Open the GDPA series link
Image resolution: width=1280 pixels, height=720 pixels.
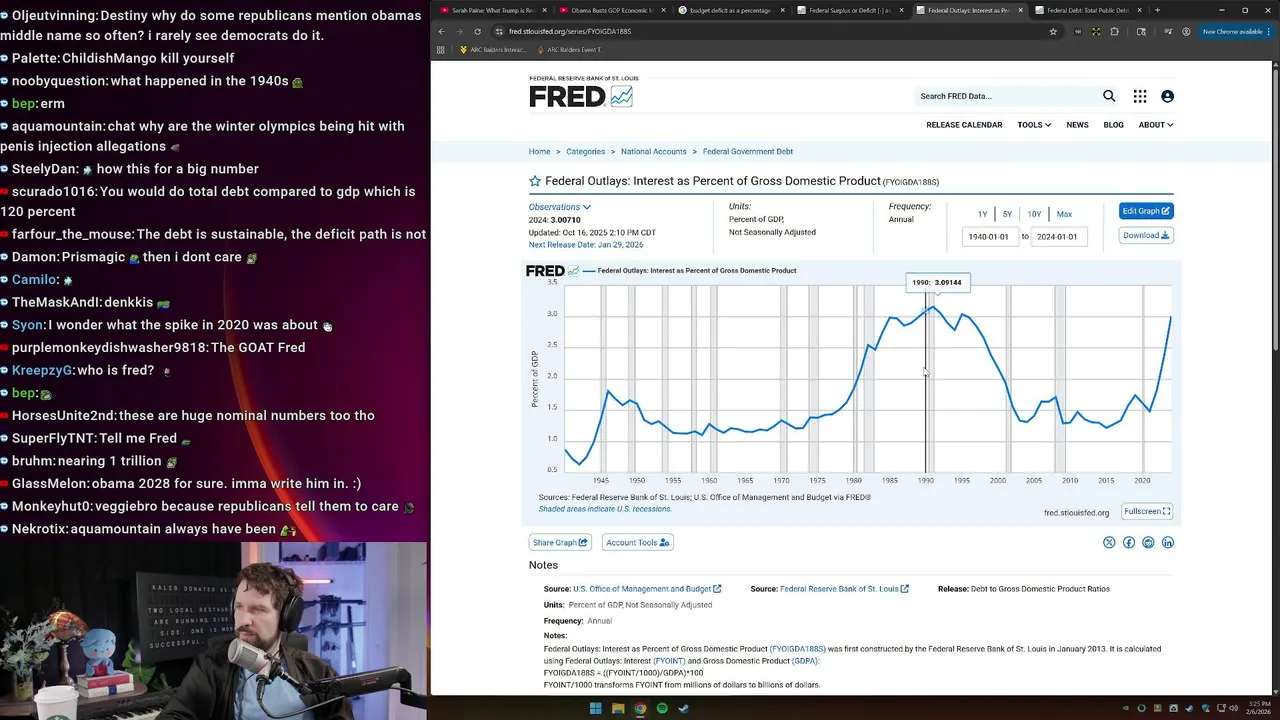point(805,661)
